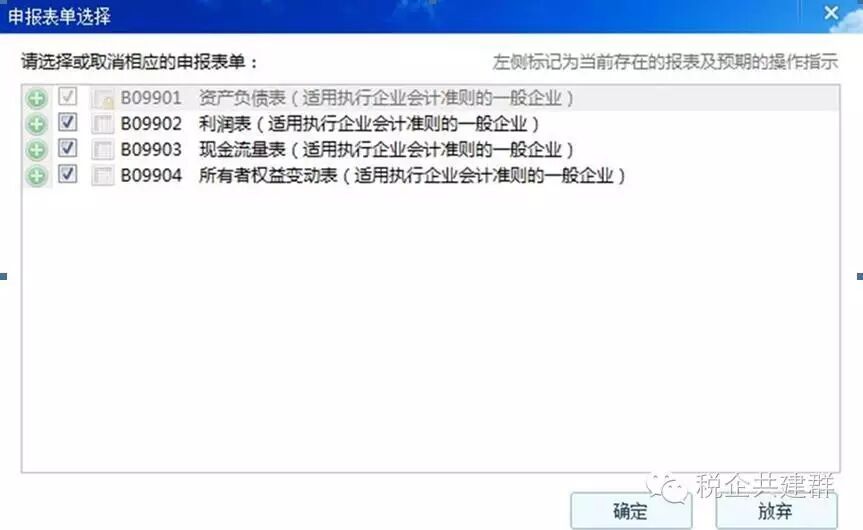Uncheck the B09903 现金流量表 checkbox

point(68,148)
